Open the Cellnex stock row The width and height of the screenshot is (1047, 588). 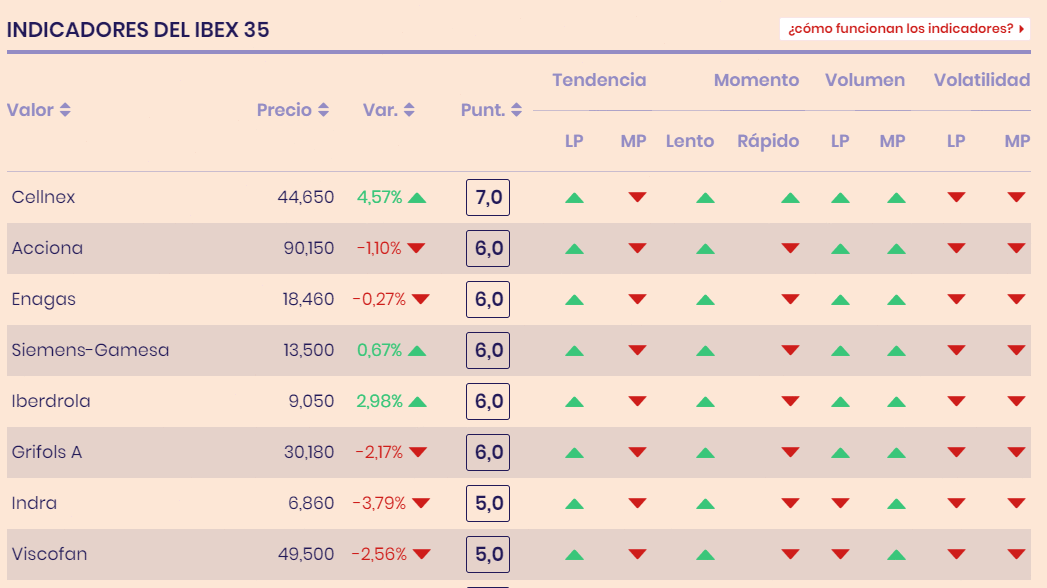(44, 197)
